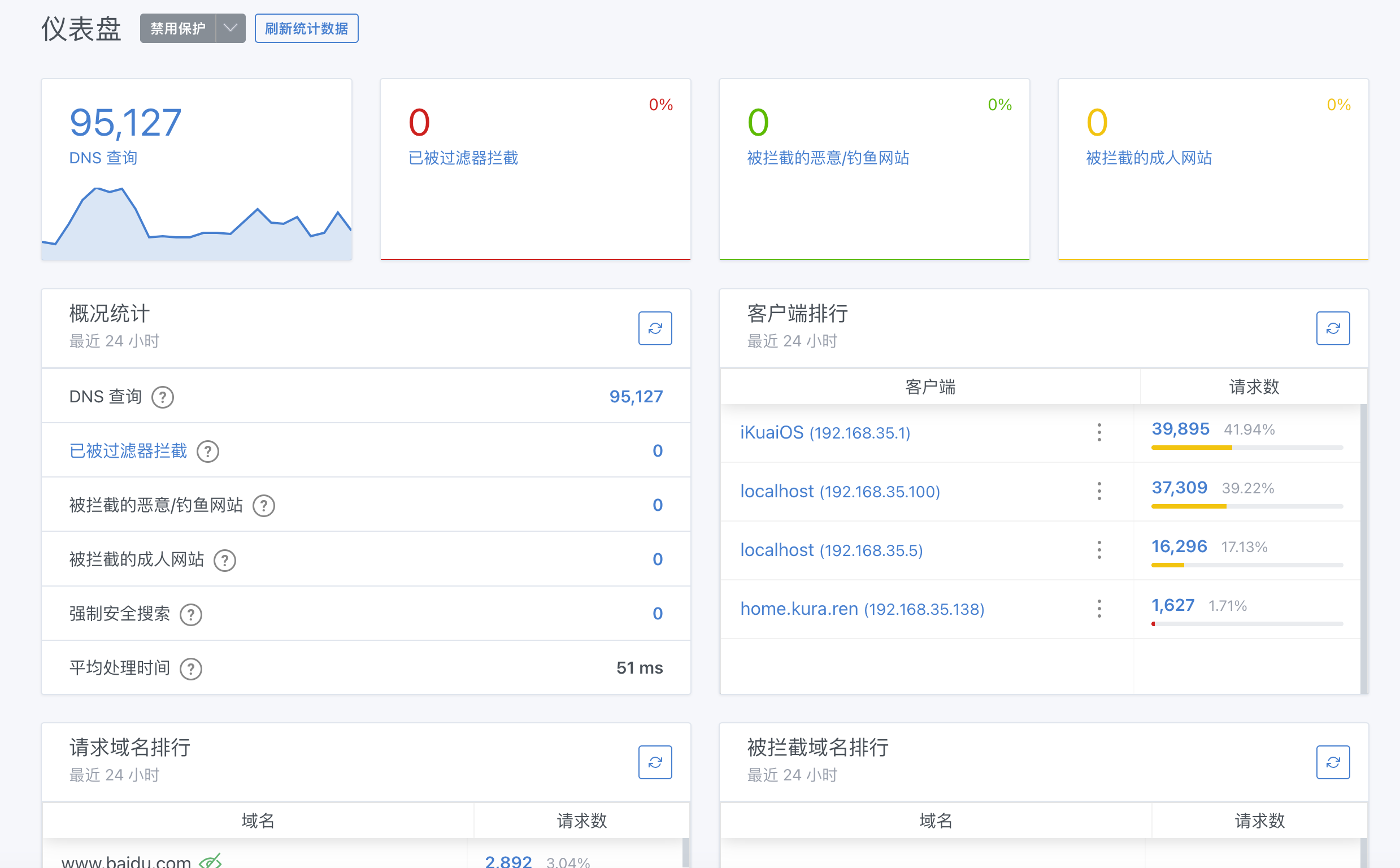Open options menu for home.kura.ren client
Viewport: 1400px width, 868px height.
[1099, 609]
